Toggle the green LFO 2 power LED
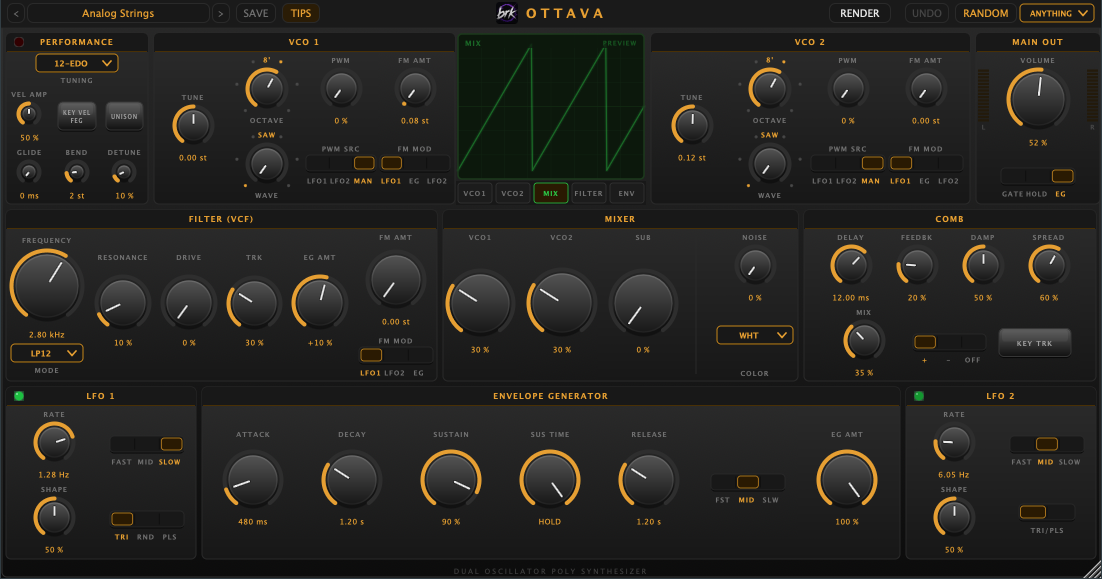This screenshot has width=1102, height=579. [919, 396]
